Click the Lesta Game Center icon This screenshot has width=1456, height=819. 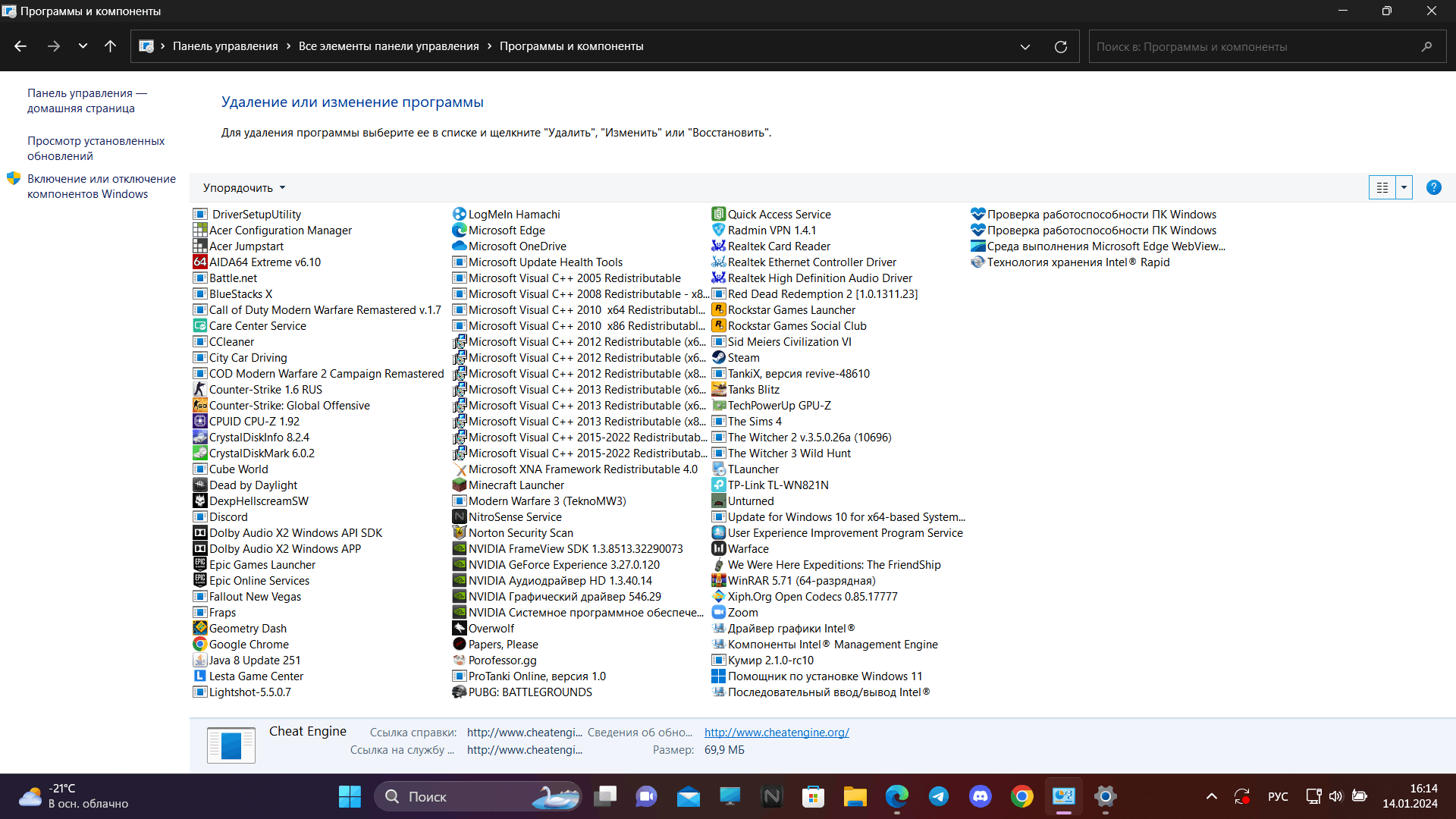[200, 676]
